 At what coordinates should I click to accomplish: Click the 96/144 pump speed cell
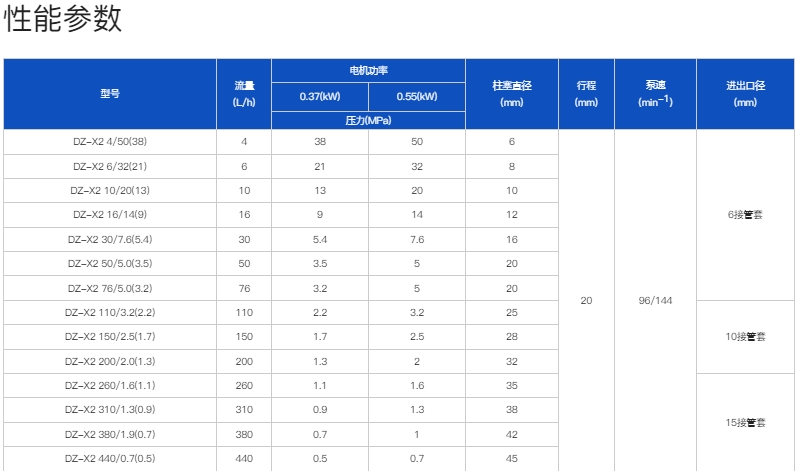(656, 300)
